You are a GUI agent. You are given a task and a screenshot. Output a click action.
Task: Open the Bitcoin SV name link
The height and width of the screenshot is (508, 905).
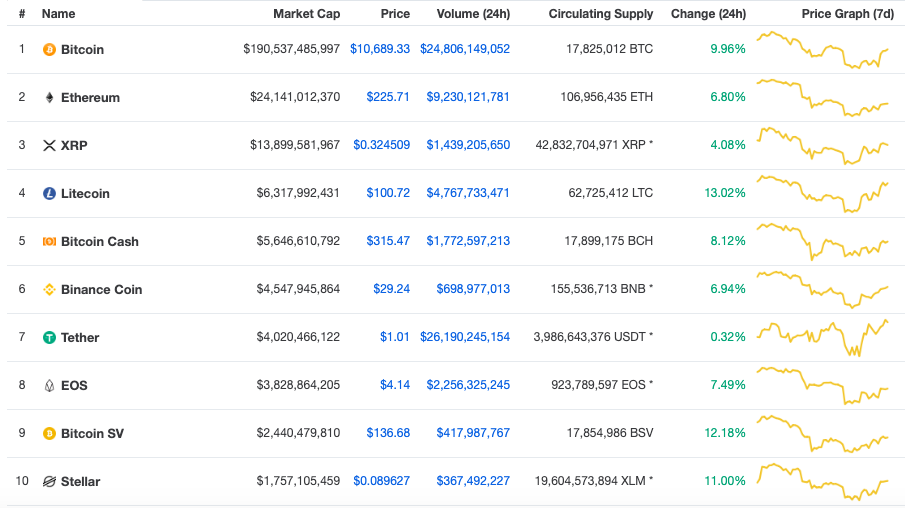coord(92,433)
